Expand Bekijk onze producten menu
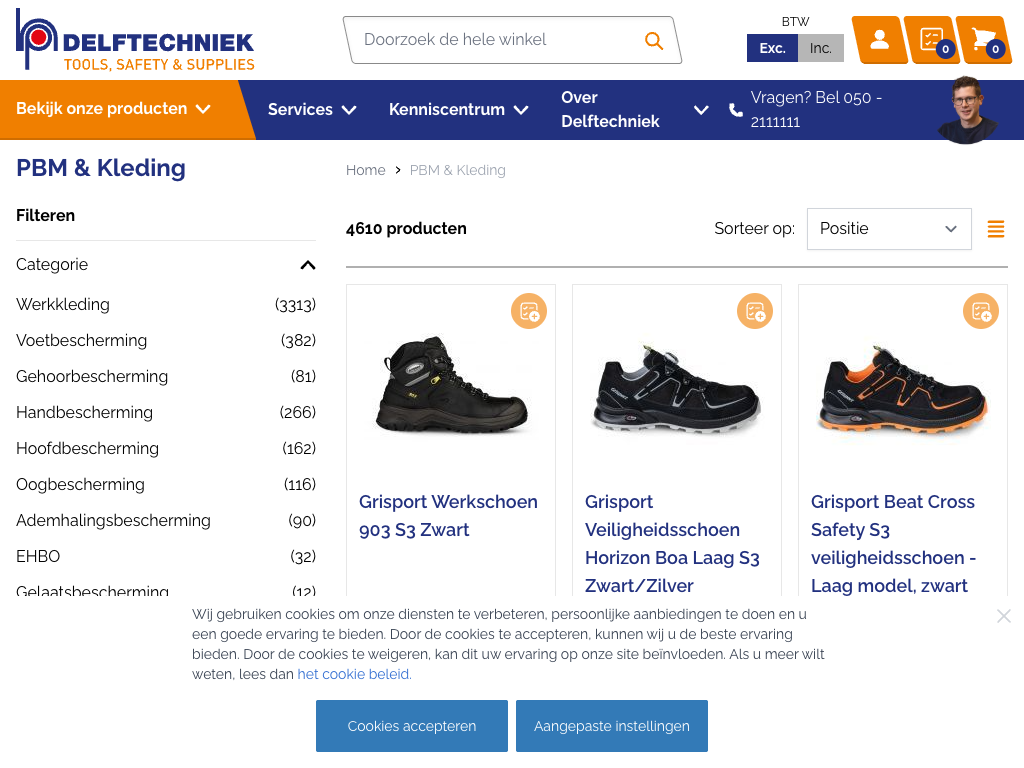Viewport: 1024px width, 768px height. click(x=113, y=109)
